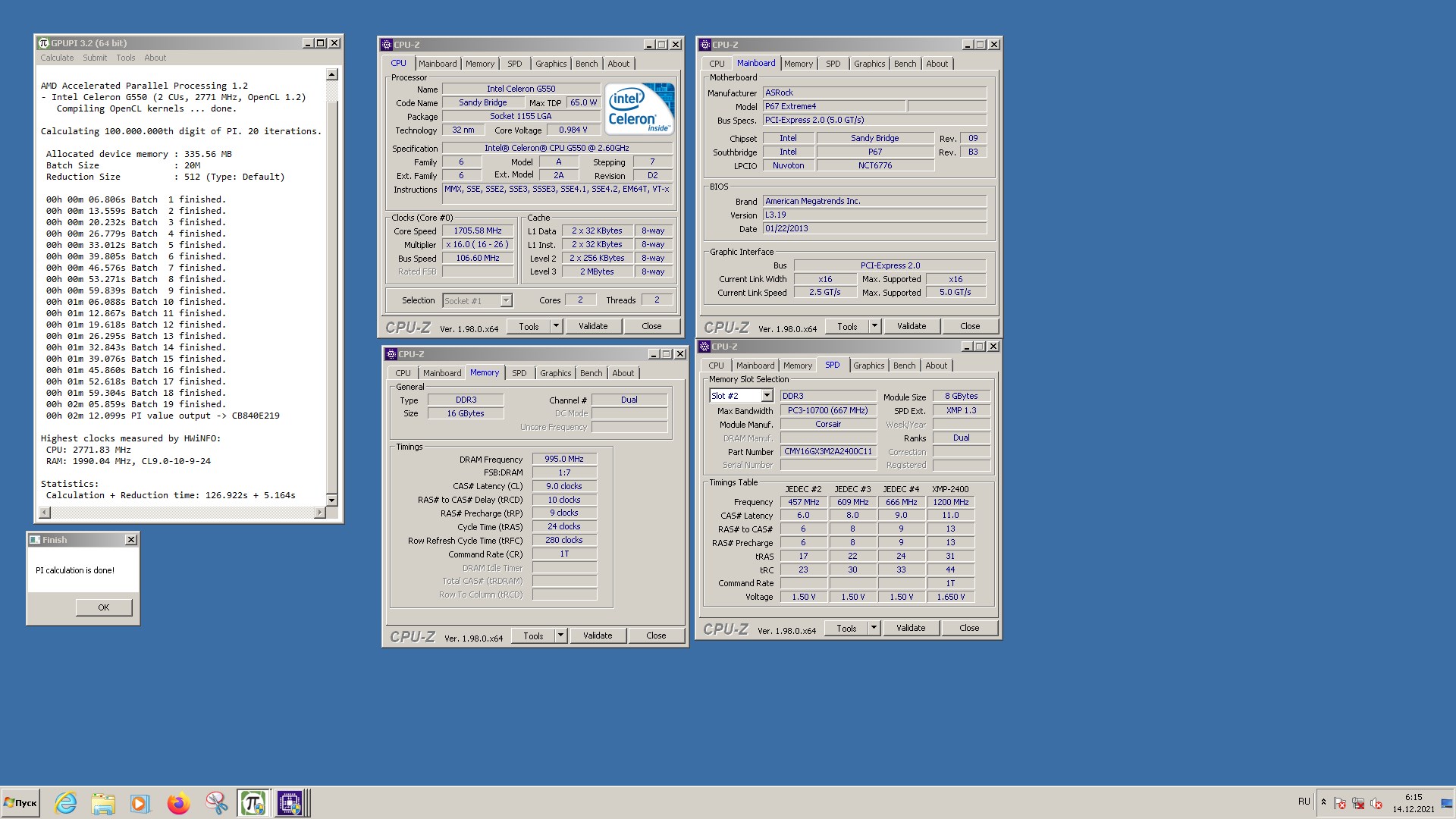The width and height of the screenshot is (1456, 819).
Task: Click CPU-Z Memory window title icon
Action: (x=391, y=354)
